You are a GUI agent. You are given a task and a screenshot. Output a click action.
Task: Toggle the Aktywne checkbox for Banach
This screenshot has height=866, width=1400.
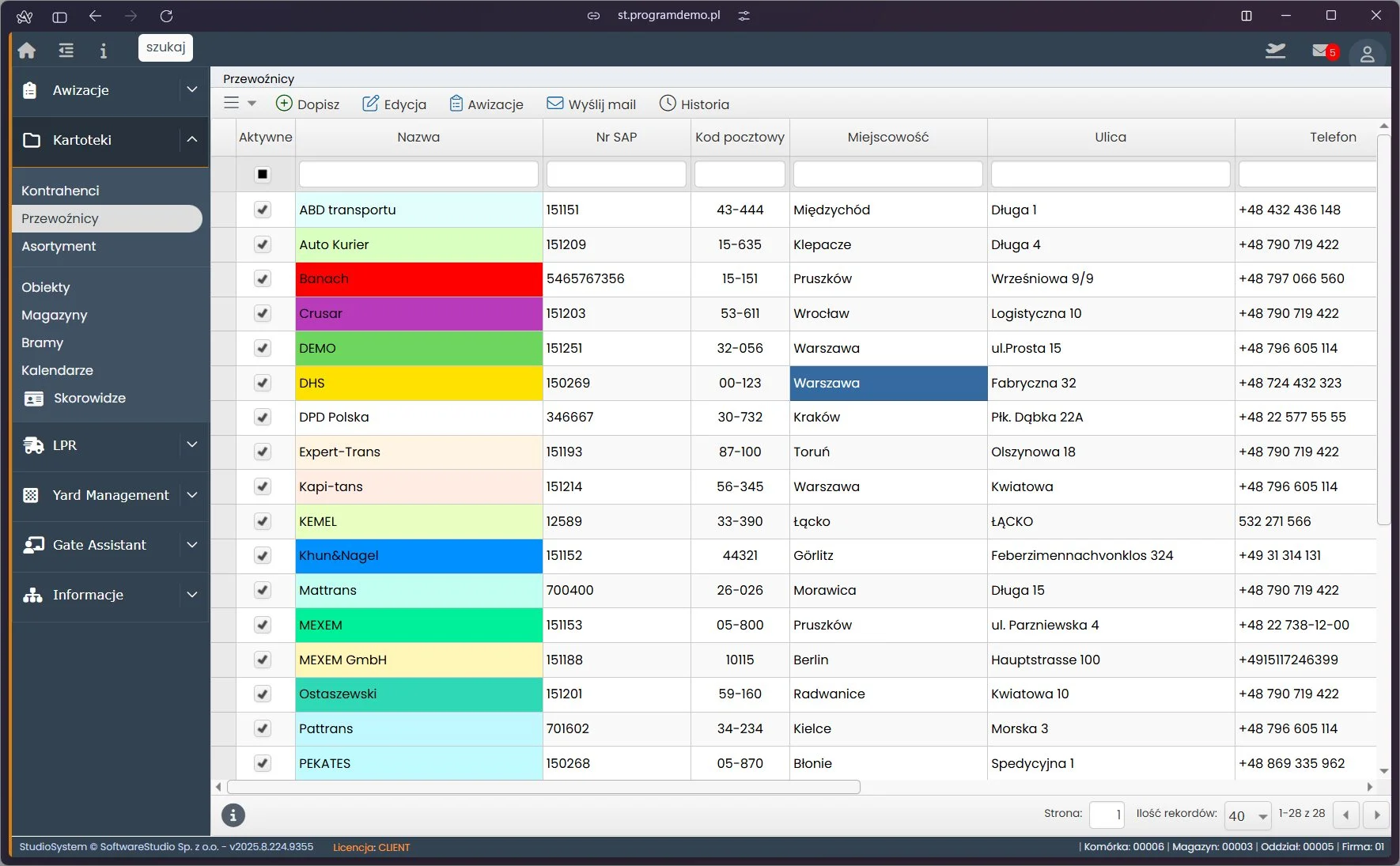coord(263,278)
